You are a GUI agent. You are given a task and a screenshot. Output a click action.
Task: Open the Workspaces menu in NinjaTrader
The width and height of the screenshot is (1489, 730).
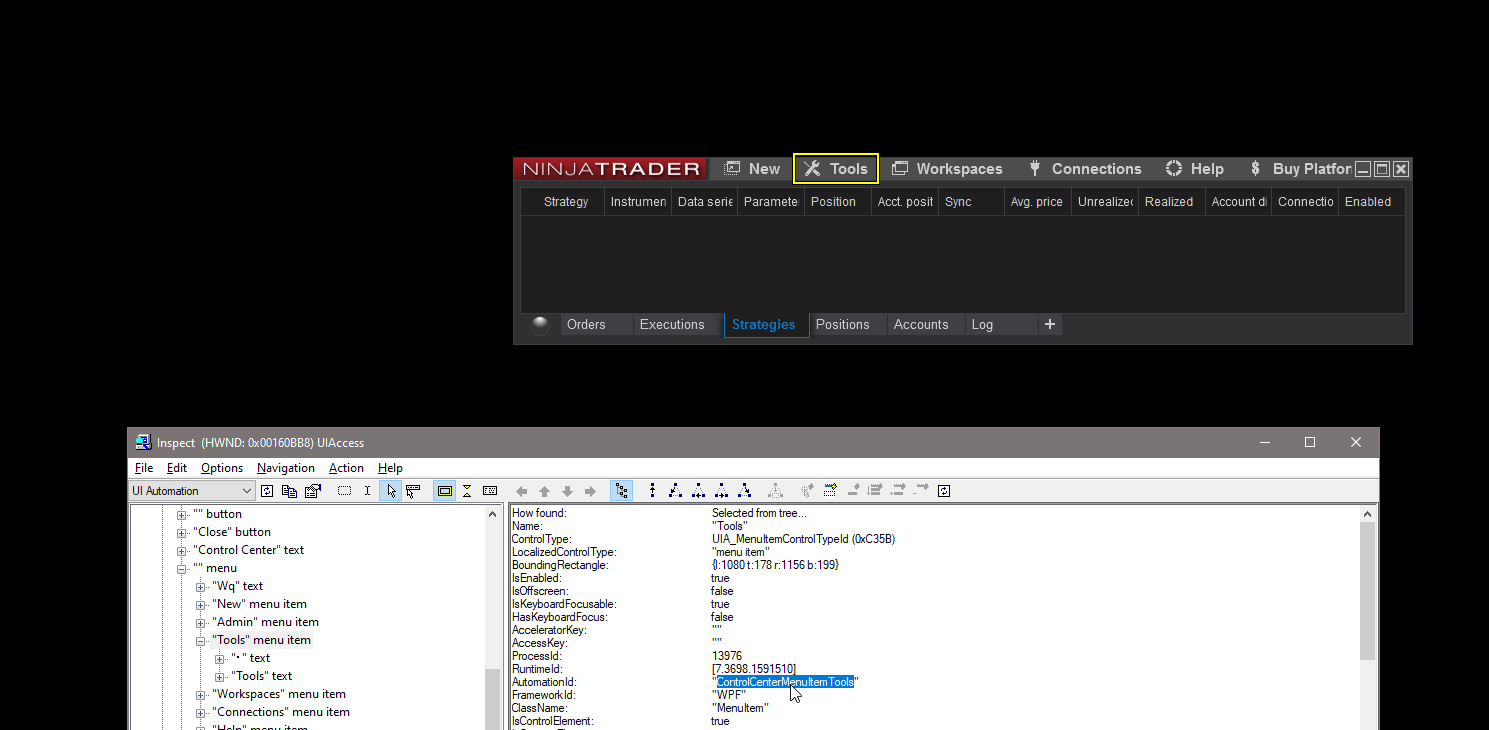tap(947, 169)
